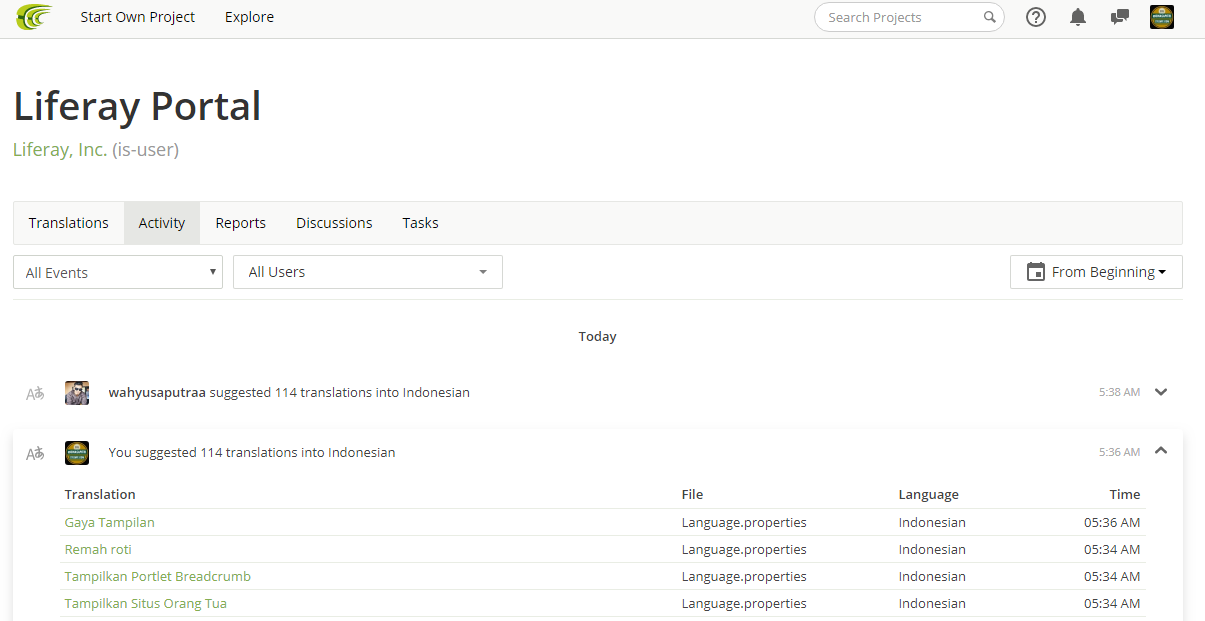Viewport: 1205px width, 621px height.
Task: Open the Liferay, Inc. owner link
Action: click(60, 150)
